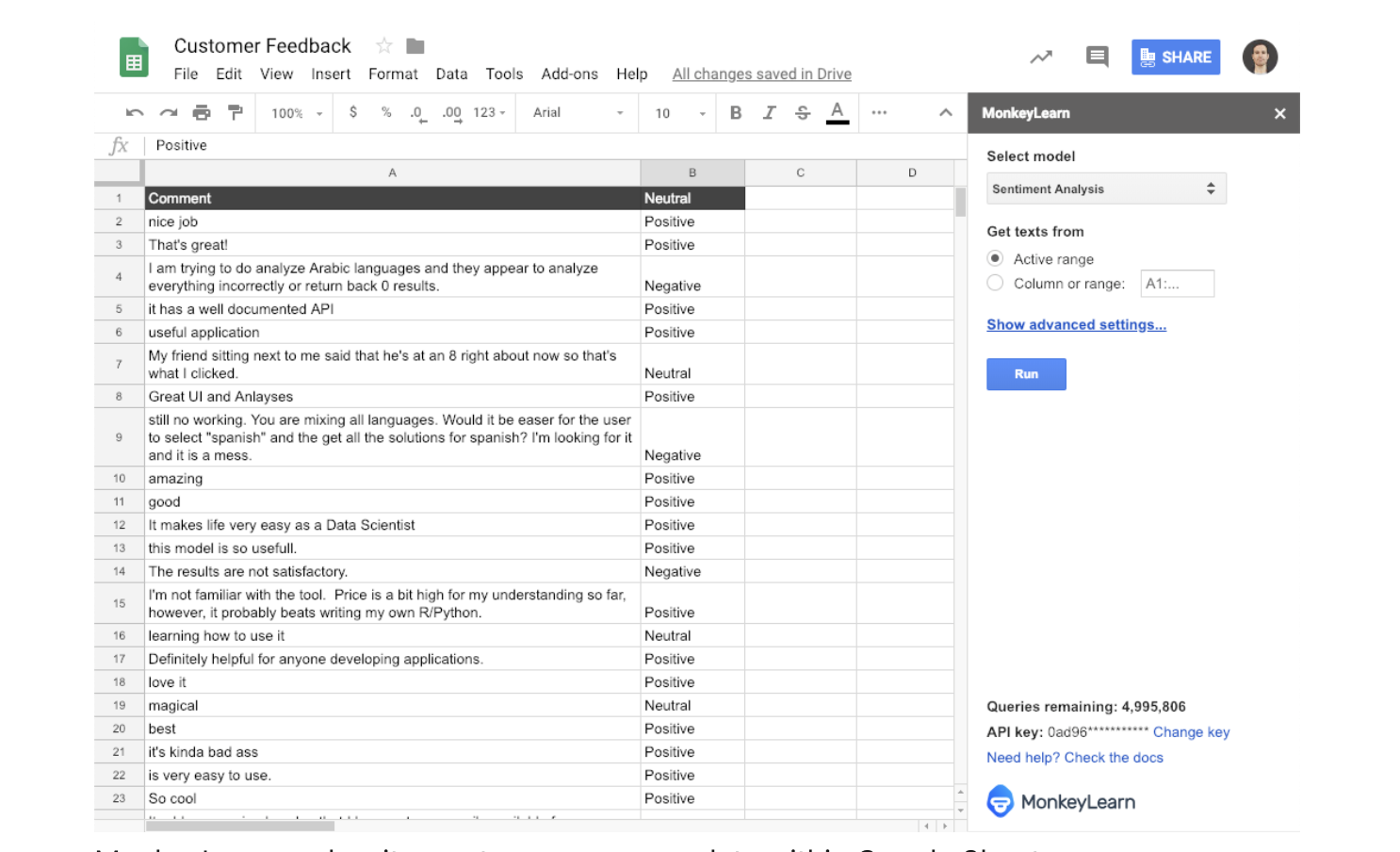
Task: Open the font size 10 dropdown
Action: click(x=680, y=113)
